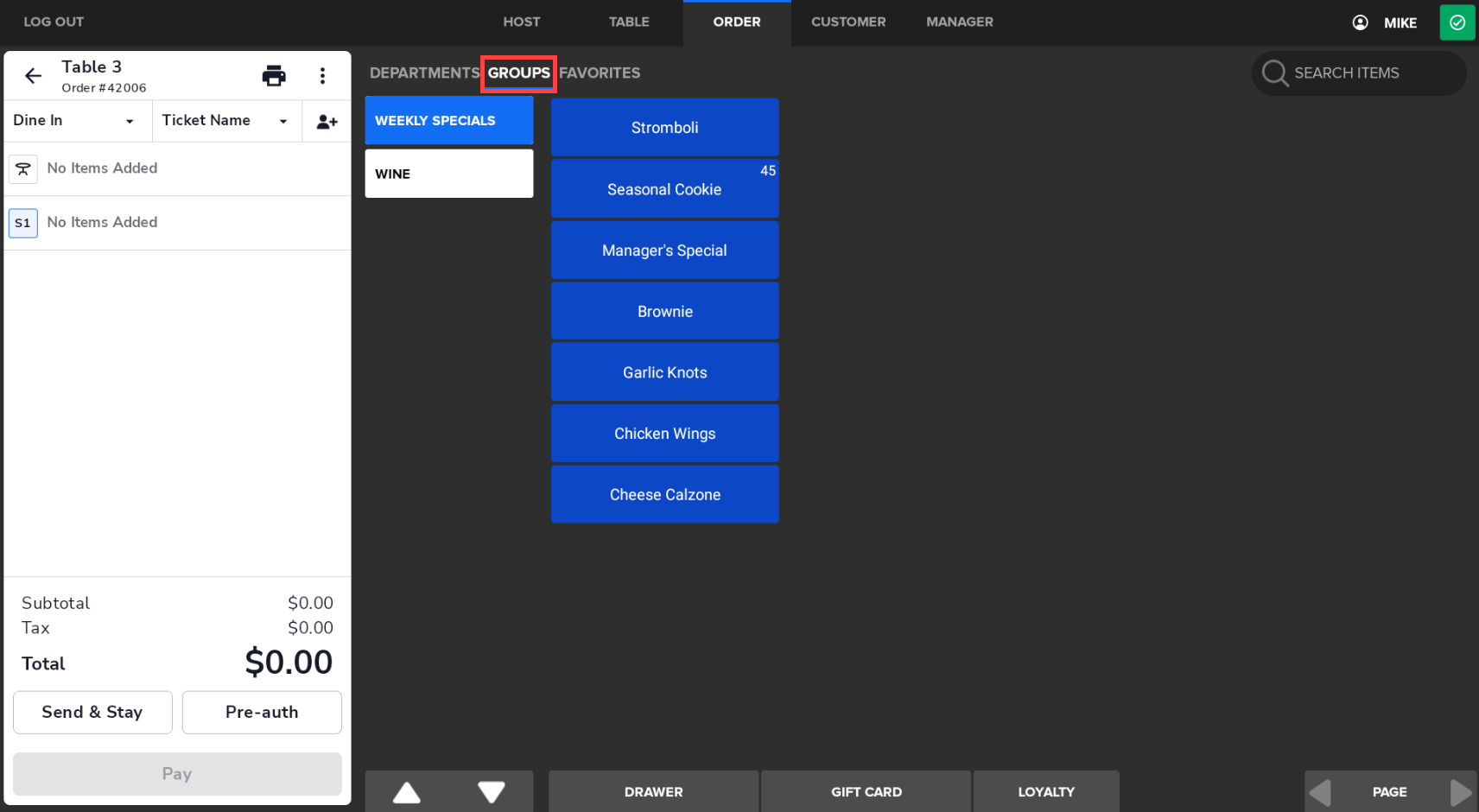The height and width of the screenshot is (812, 1479).
Task: Open the Gift Card function
Action: click(866, 791)
